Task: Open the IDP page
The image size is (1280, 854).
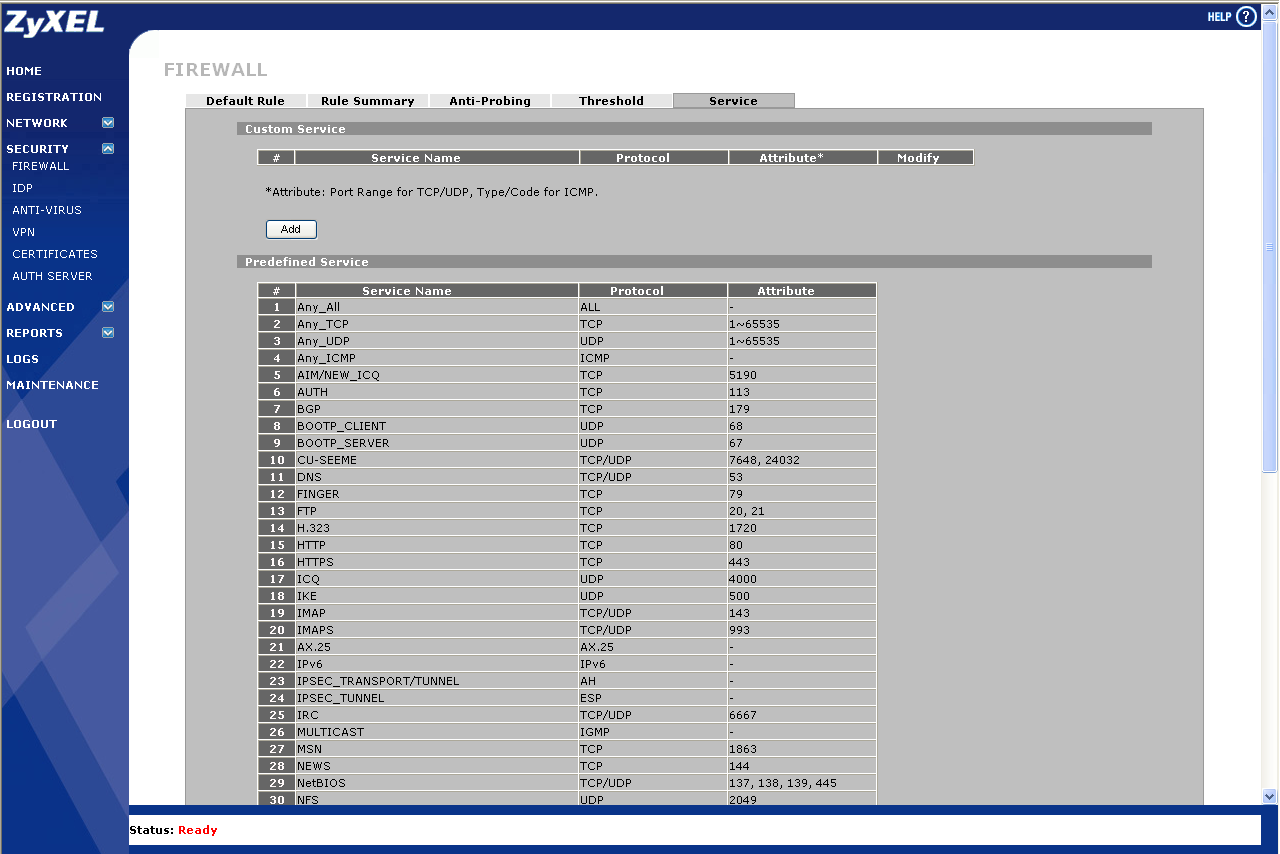Action: click(22, 188)
